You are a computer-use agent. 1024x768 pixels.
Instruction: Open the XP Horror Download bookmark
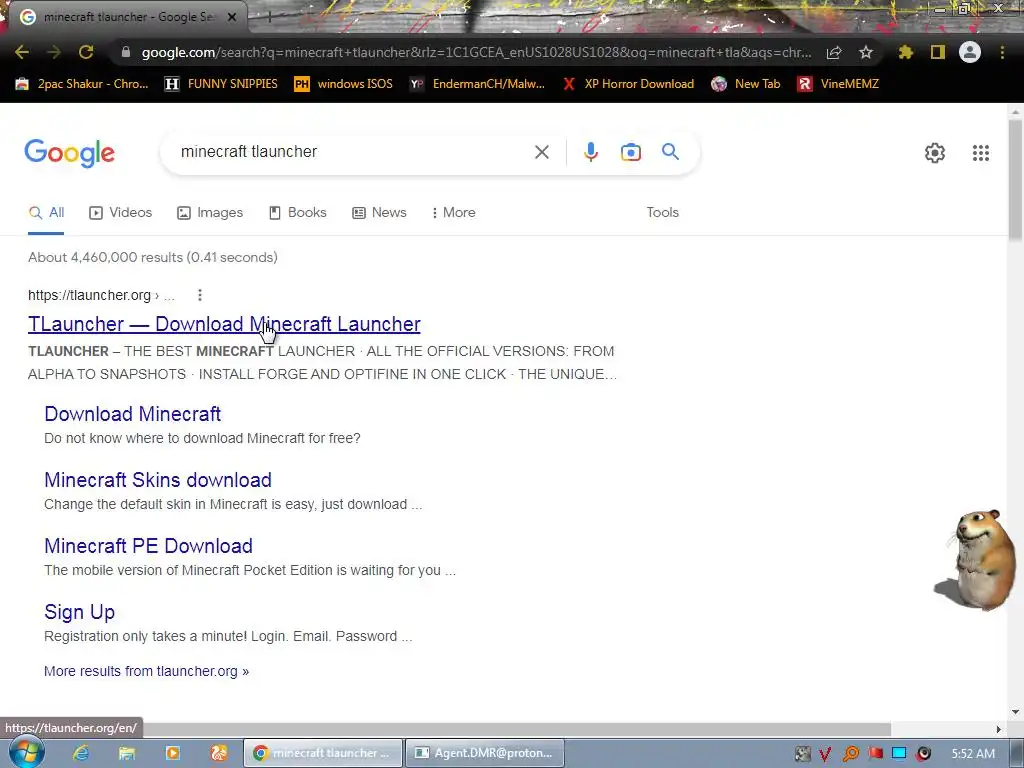point(628,84)
